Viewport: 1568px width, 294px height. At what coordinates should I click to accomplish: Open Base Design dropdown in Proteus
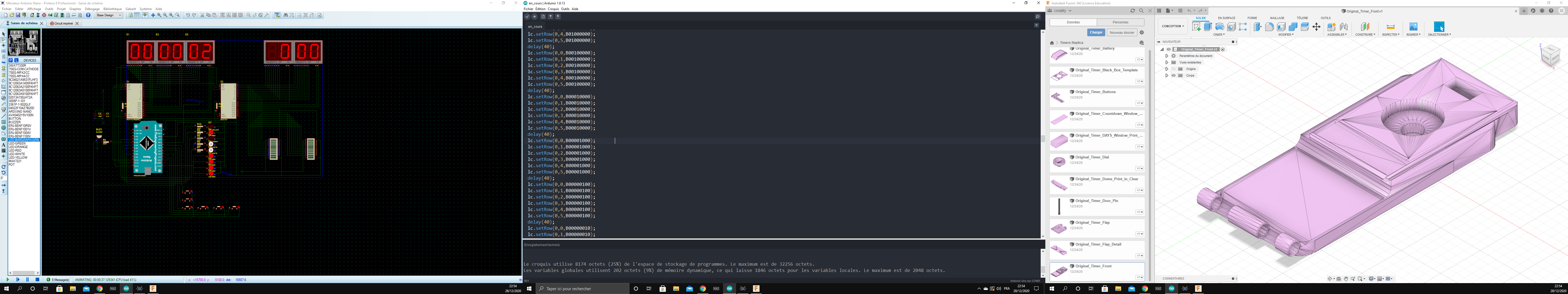tap(109, 15)
